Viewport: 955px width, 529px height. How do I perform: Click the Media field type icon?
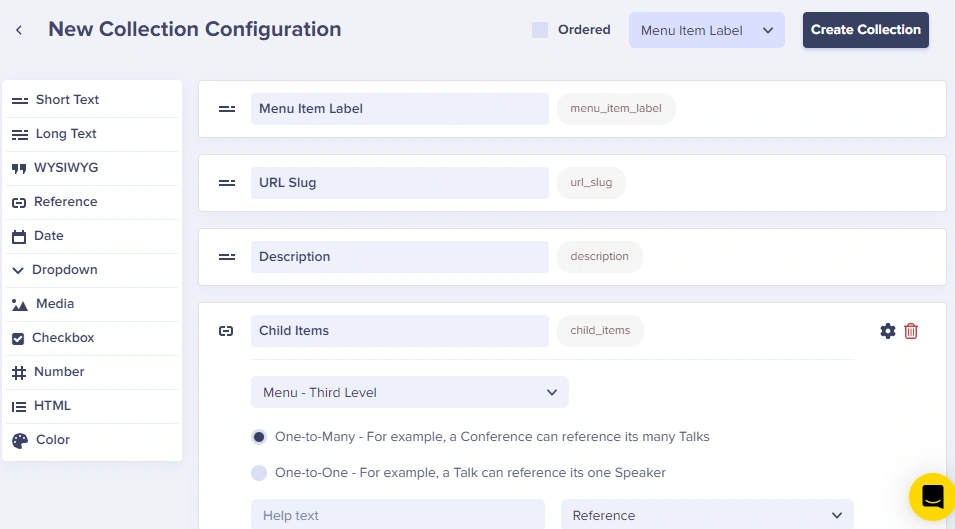pos(20,304)
